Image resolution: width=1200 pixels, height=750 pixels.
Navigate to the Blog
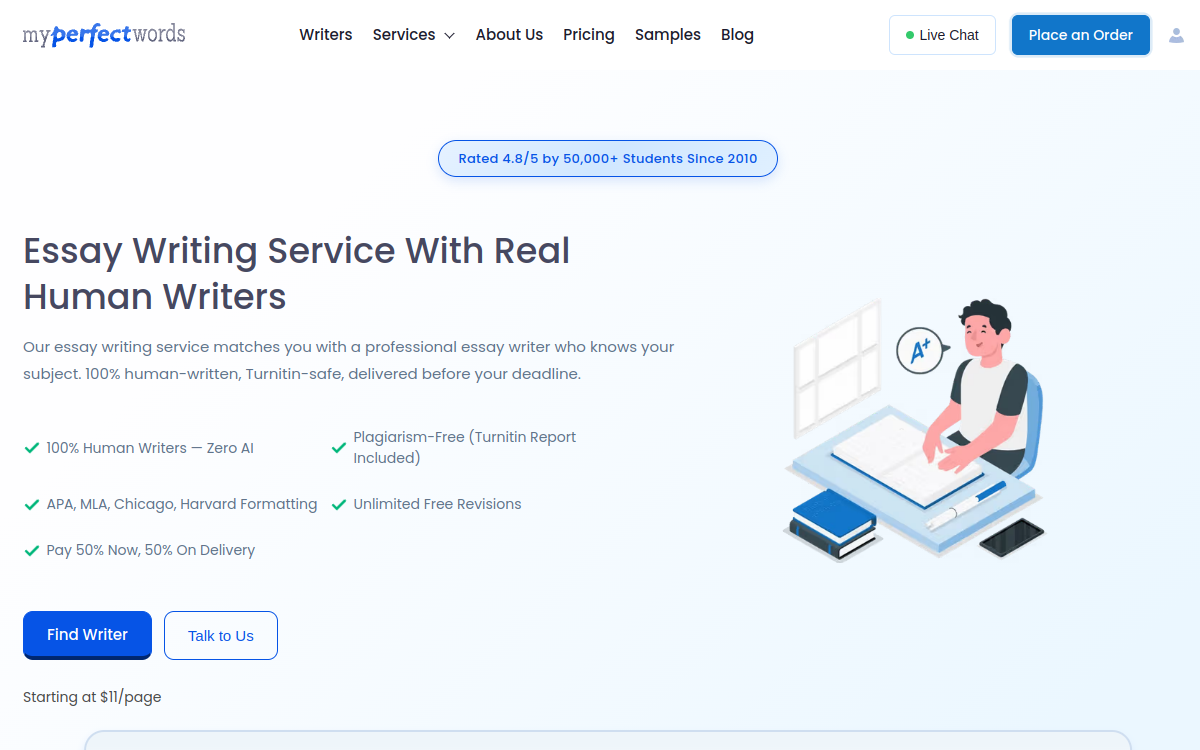pyautogui.click(x=737, y=35)
